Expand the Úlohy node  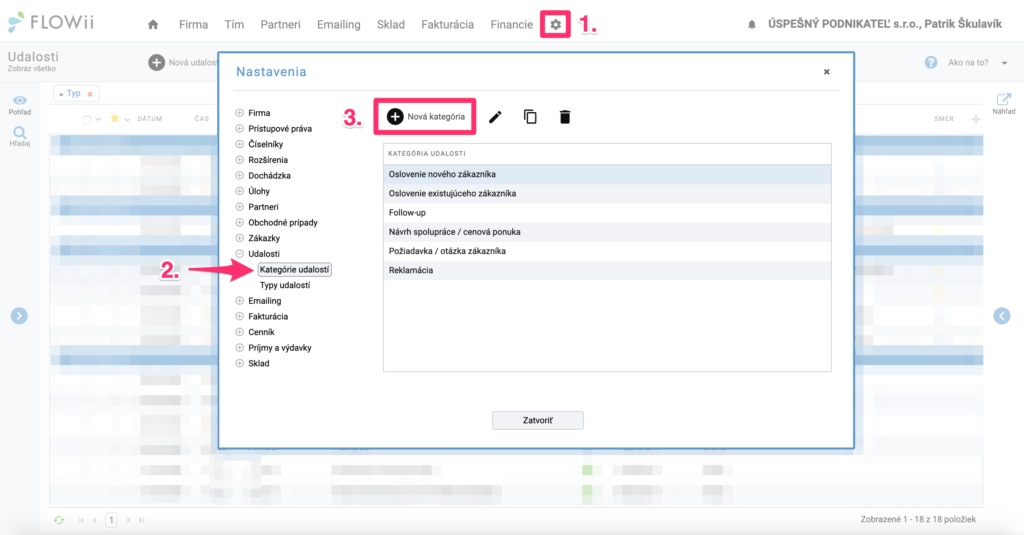click(240, 191)
